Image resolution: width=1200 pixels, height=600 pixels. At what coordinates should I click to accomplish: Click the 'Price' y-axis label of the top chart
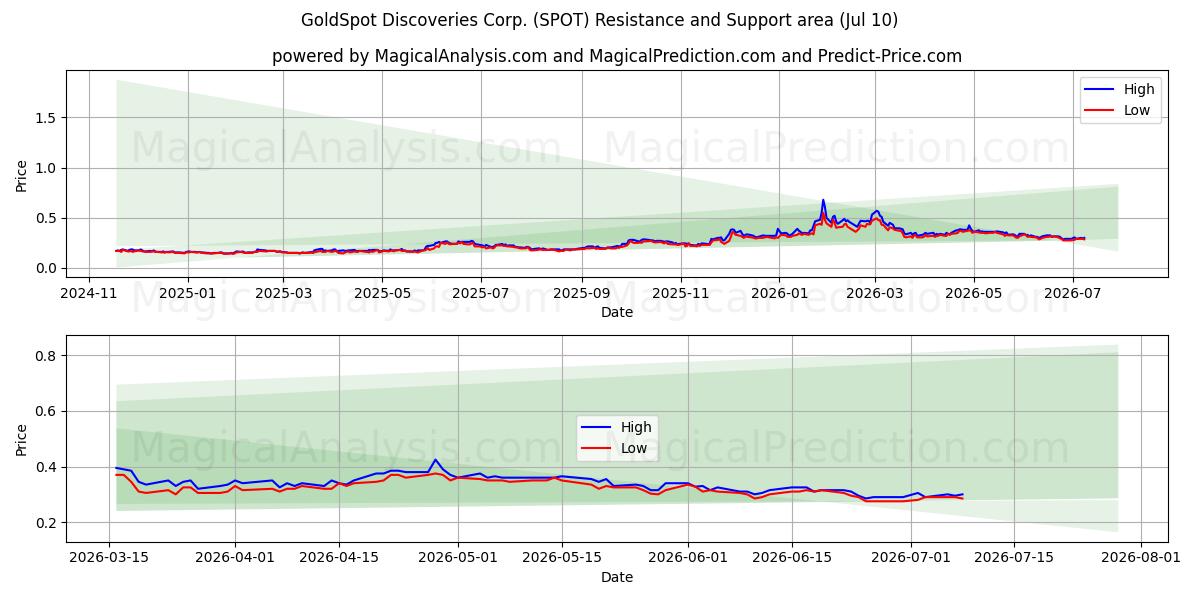(x=22, y=176)
